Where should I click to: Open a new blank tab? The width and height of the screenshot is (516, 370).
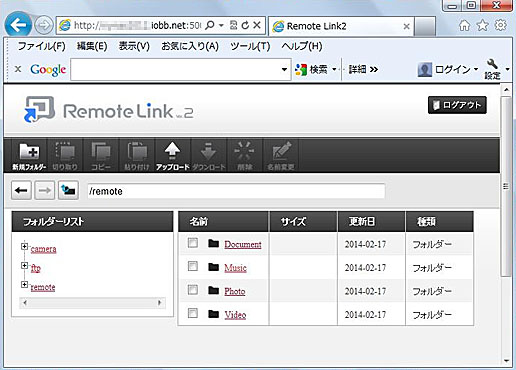tap(425, 26)
